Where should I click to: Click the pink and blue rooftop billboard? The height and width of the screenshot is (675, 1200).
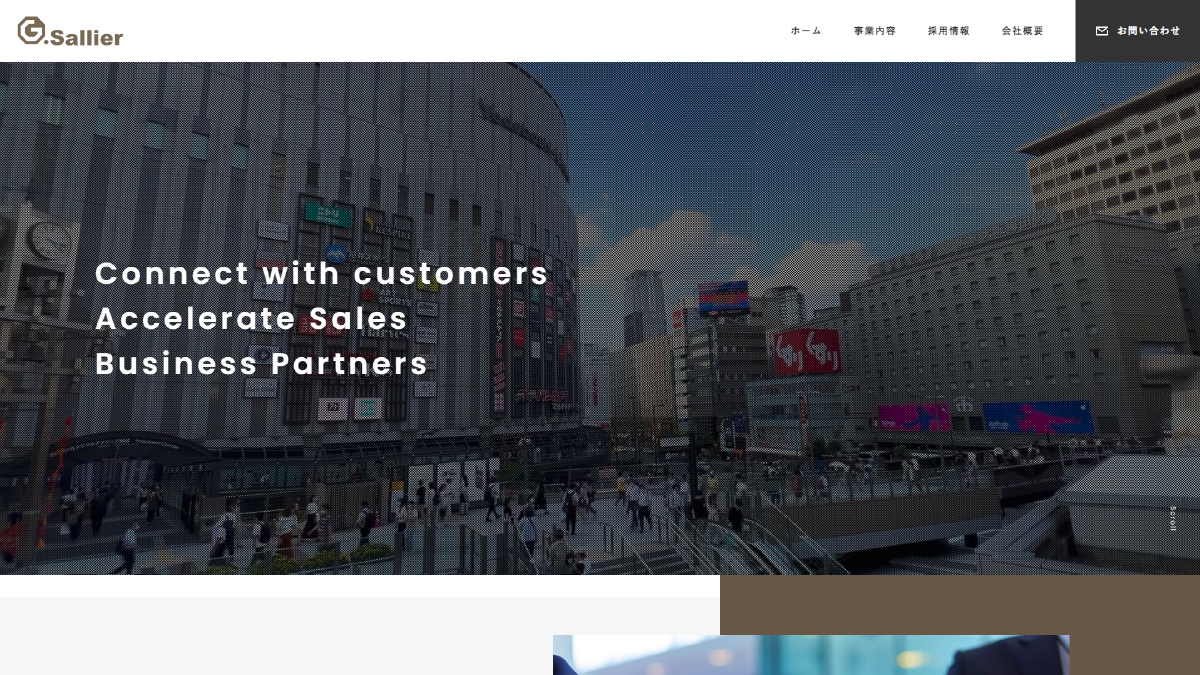click(723, 297)
